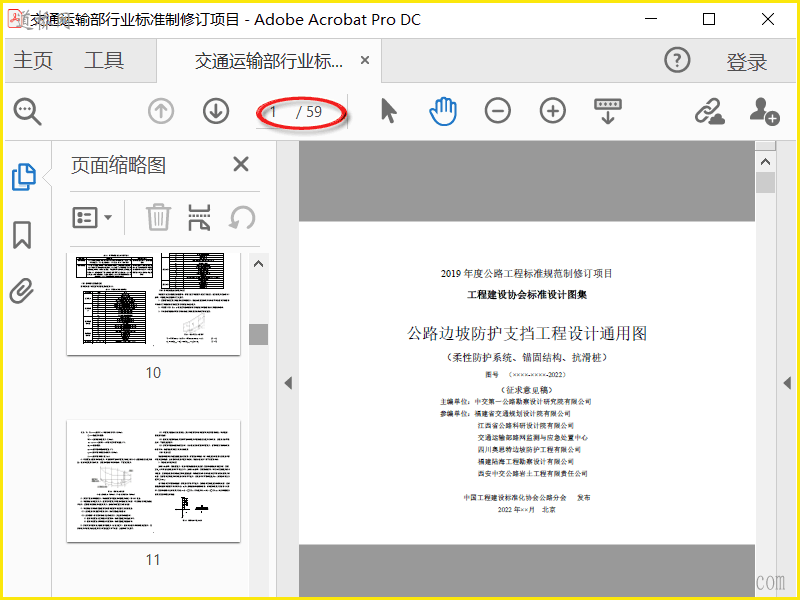Open the attachments paperclip panel
Viewport: 800px width, 600px height.
pos(22,291)
